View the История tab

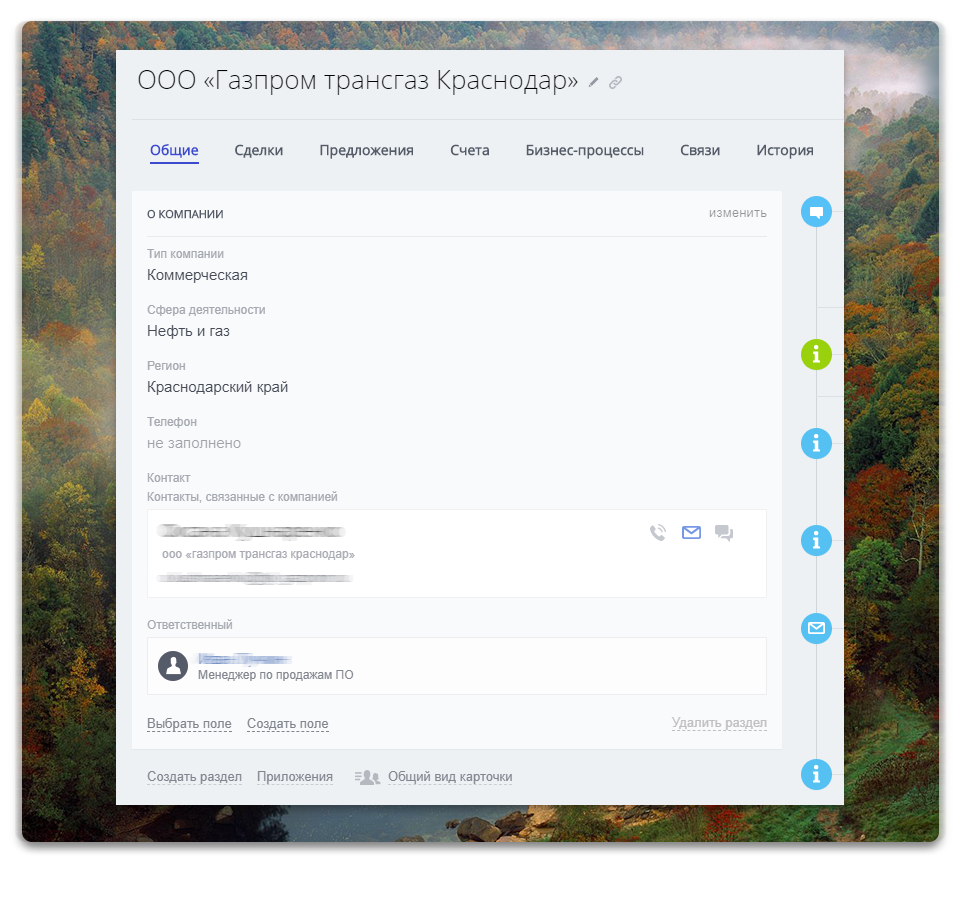(x=785, y=150)
